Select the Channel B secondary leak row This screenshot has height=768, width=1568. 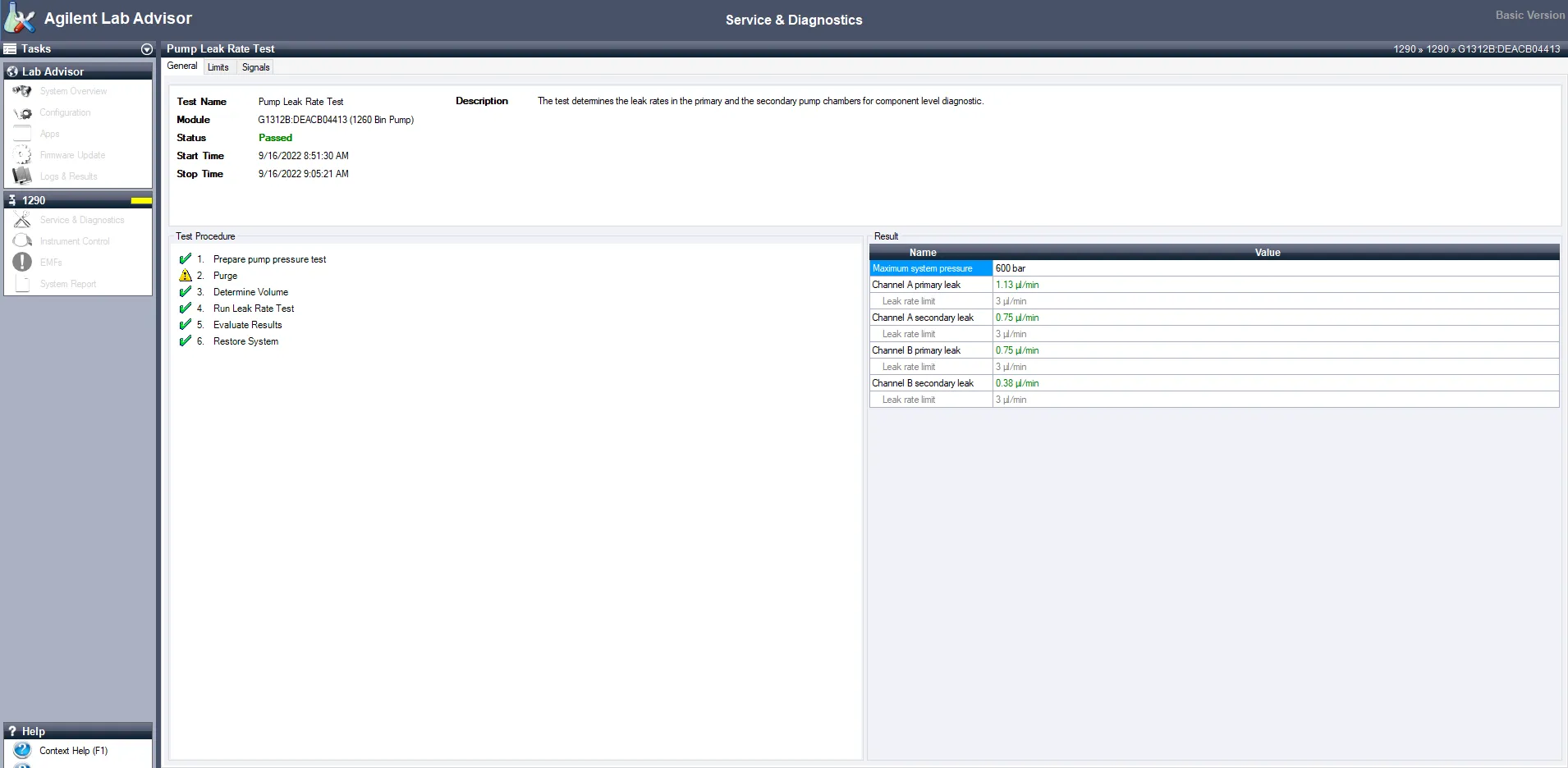1214,383
